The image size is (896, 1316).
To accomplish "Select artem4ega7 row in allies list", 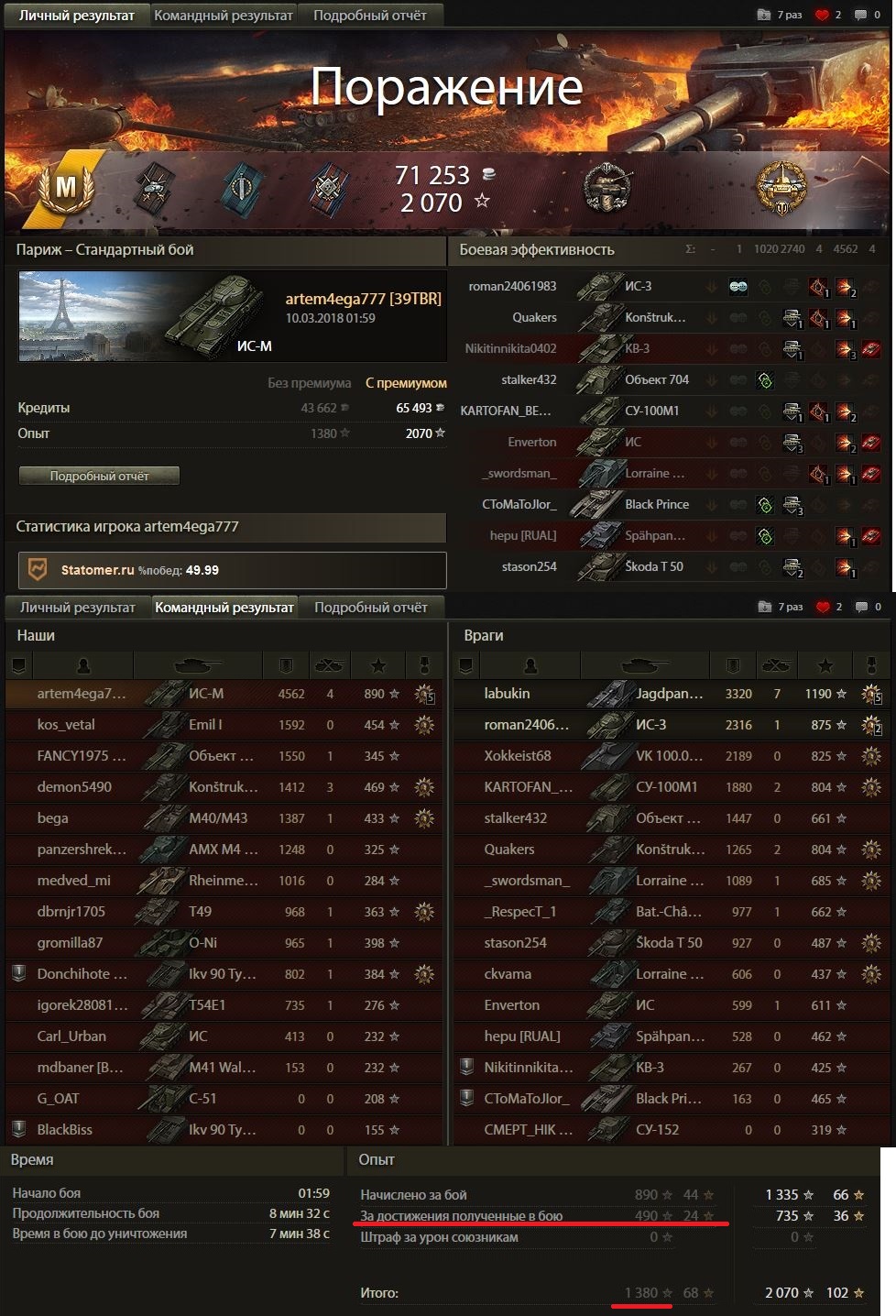I will click(224, 694).
